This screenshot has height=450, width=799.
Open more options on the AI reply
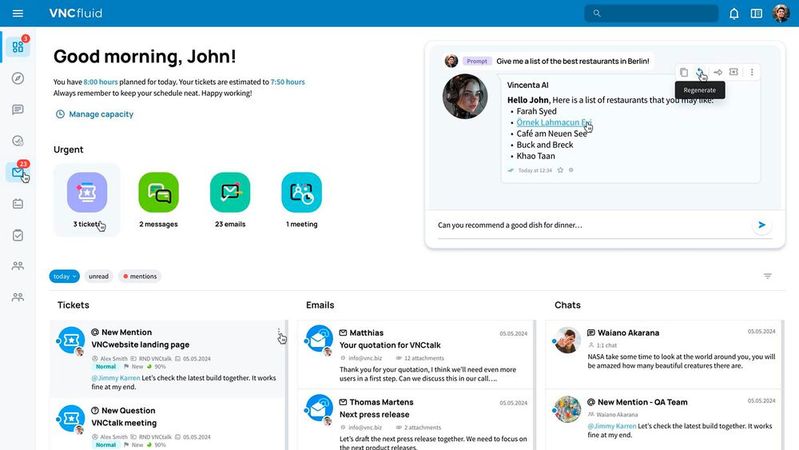point(752,72)
